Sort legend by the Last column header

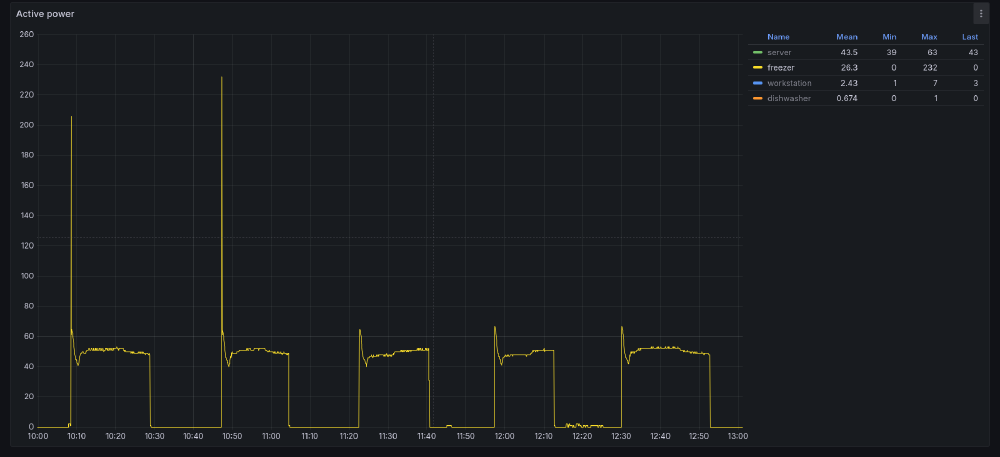tap(969, 37)
